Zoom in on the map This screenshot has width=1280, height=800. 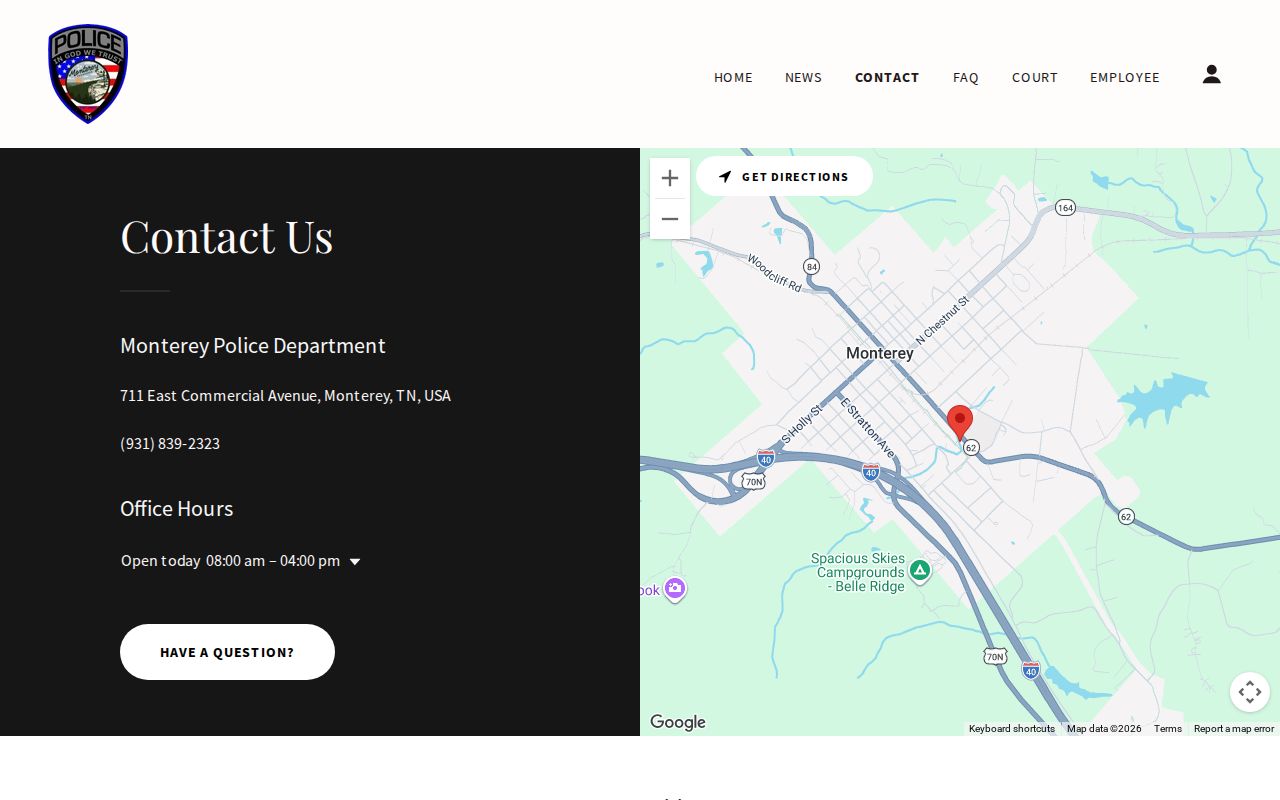click(670, 178)
